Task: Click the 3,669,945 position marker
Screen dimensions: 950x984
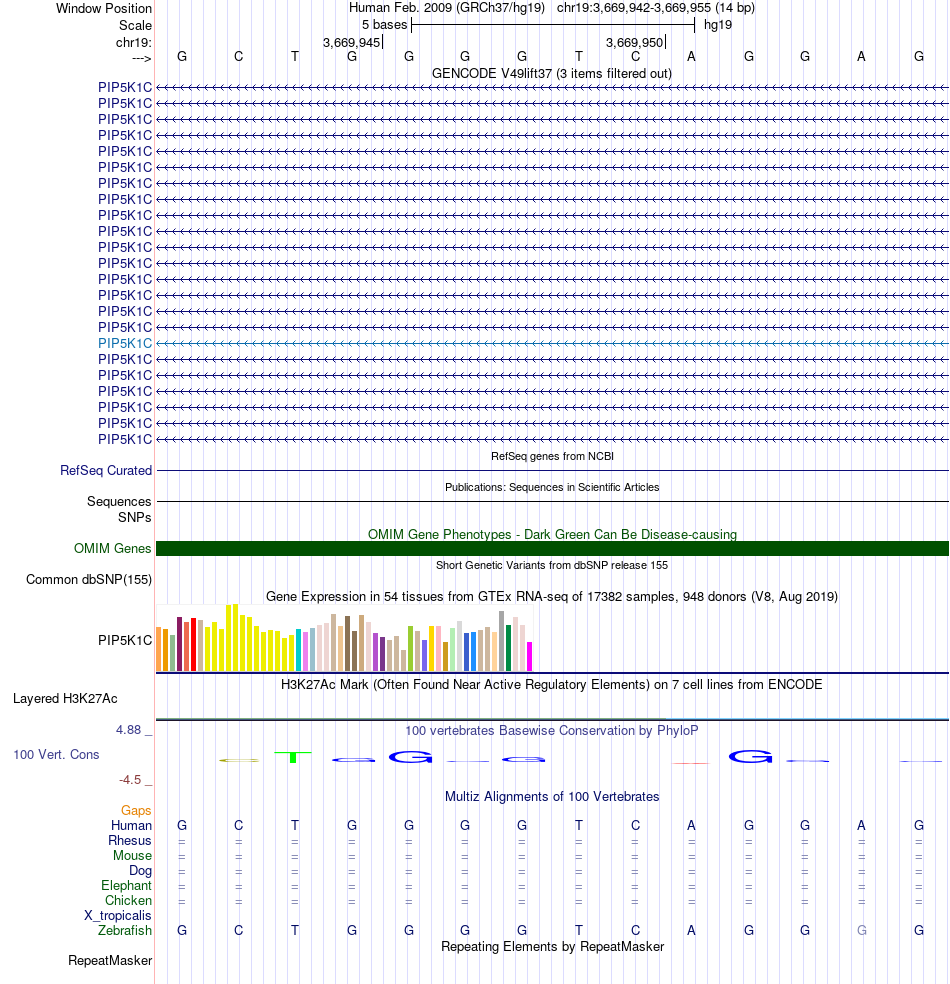Action: (352, 42)
